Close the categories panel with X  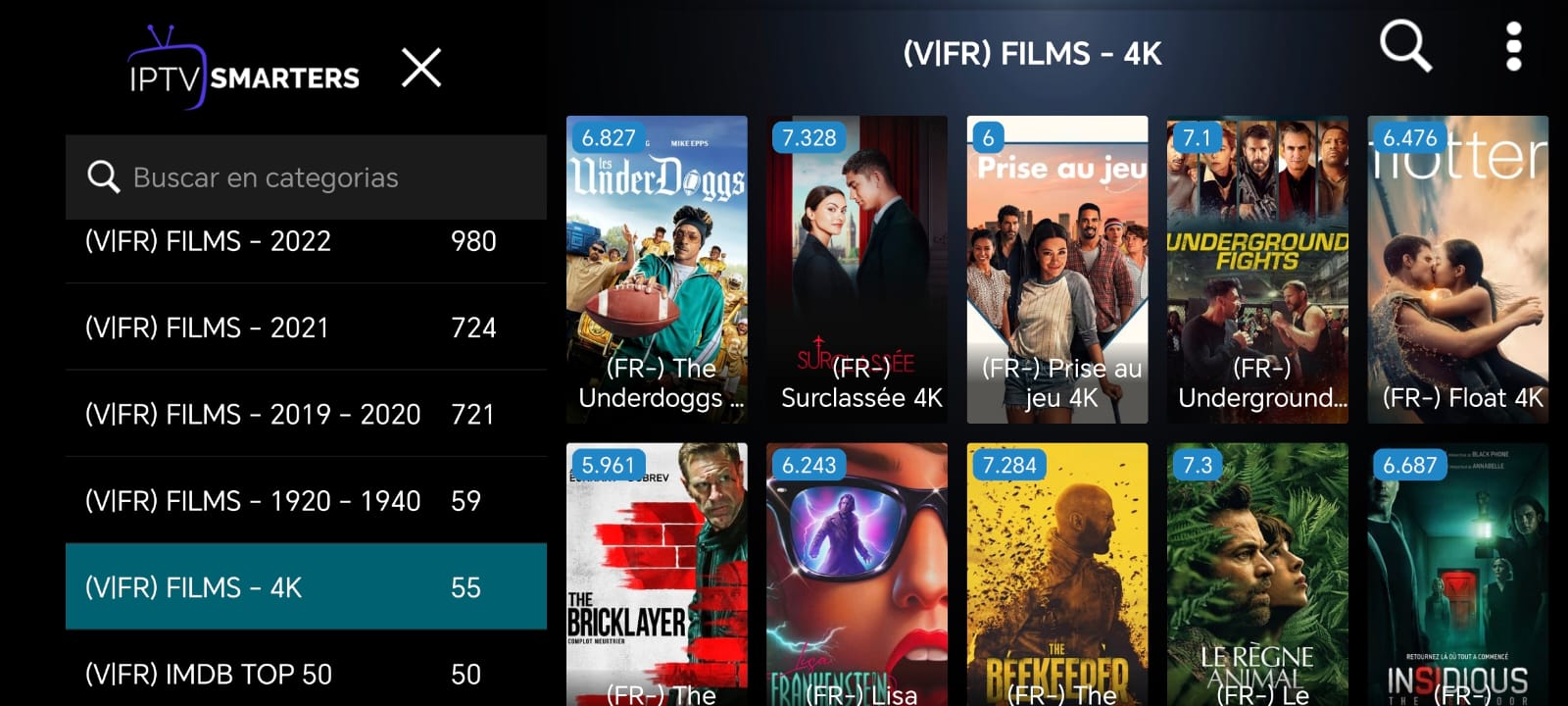421,68
